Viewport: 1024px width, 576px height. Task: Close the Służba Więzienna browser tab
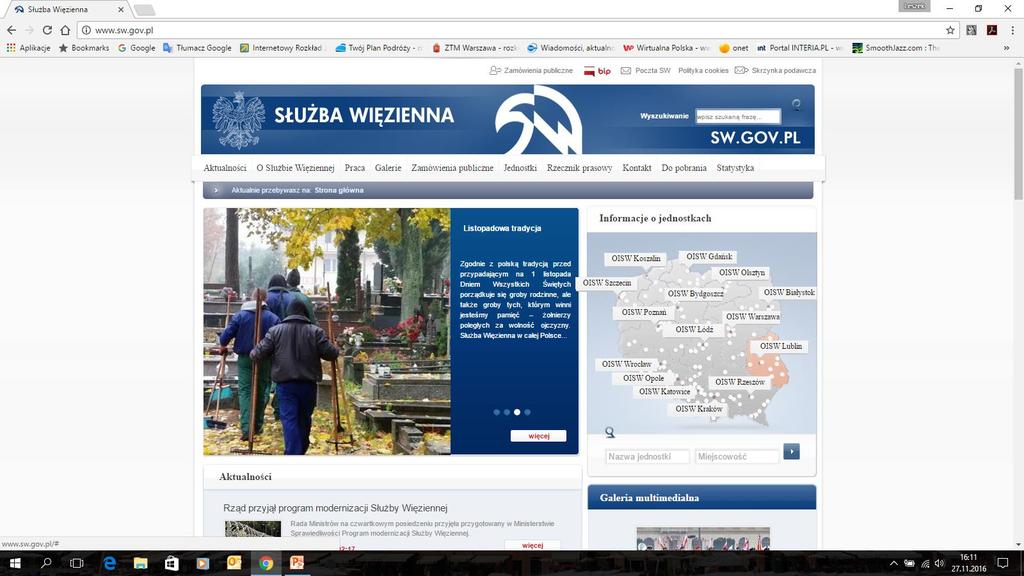pyautogui.click(x=121, y=9)
